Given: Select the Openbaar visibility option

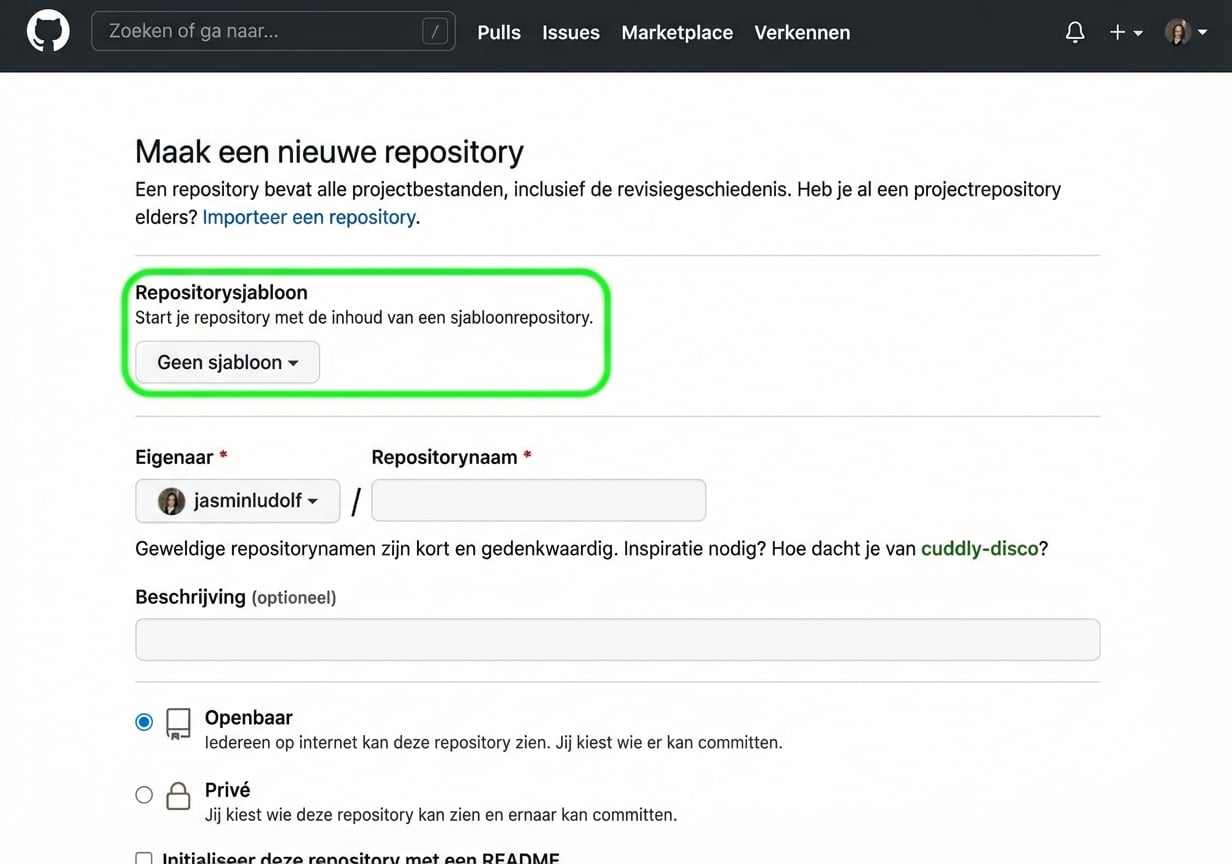Looking at the screenshot, I should tap(143, 721).
